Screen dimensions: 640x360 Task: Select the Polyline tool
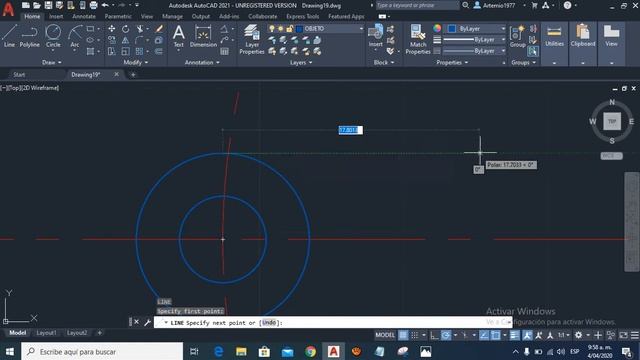[29, 36]
